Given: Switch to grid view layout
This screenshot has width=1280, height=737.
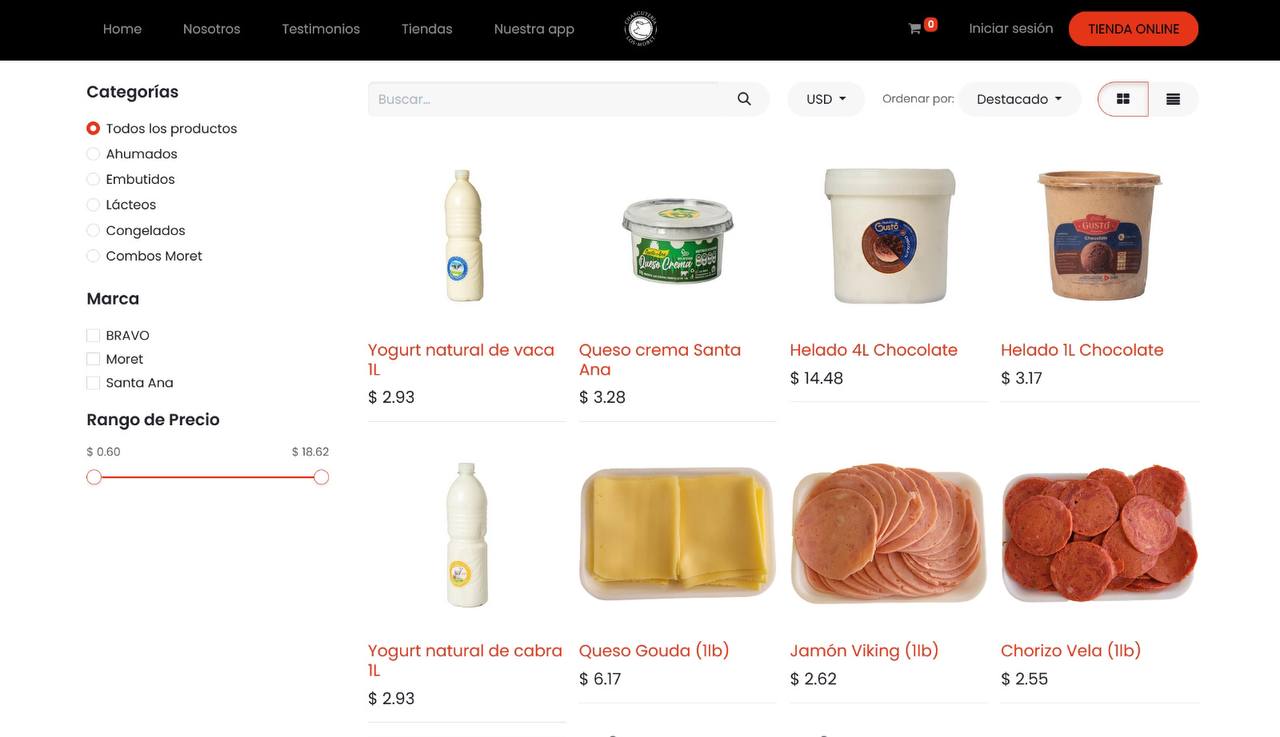Looking at the screenshot, I should [x=1123, y=99].
